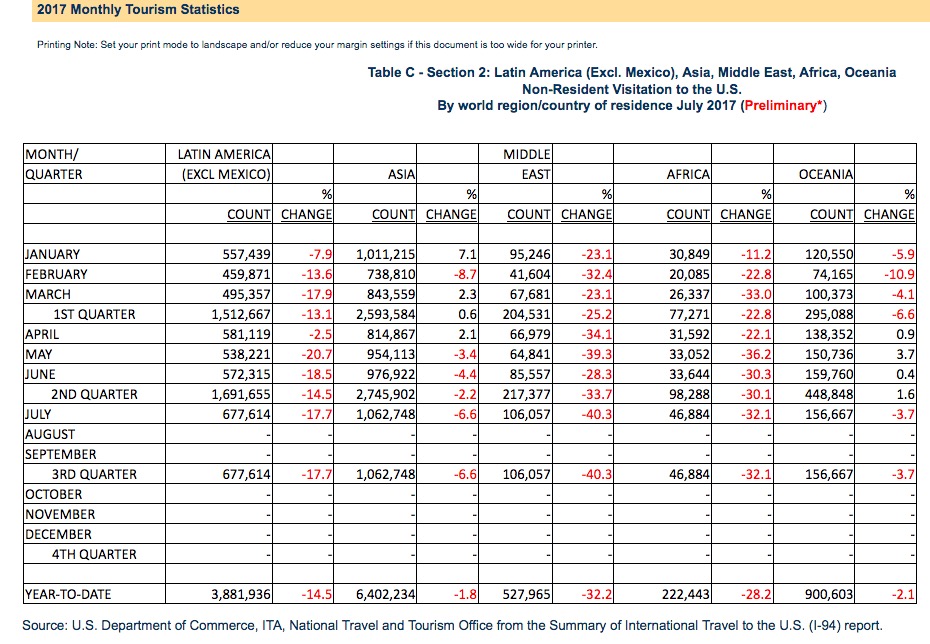Click January Africa count 30,849

(x=689, y=254)
